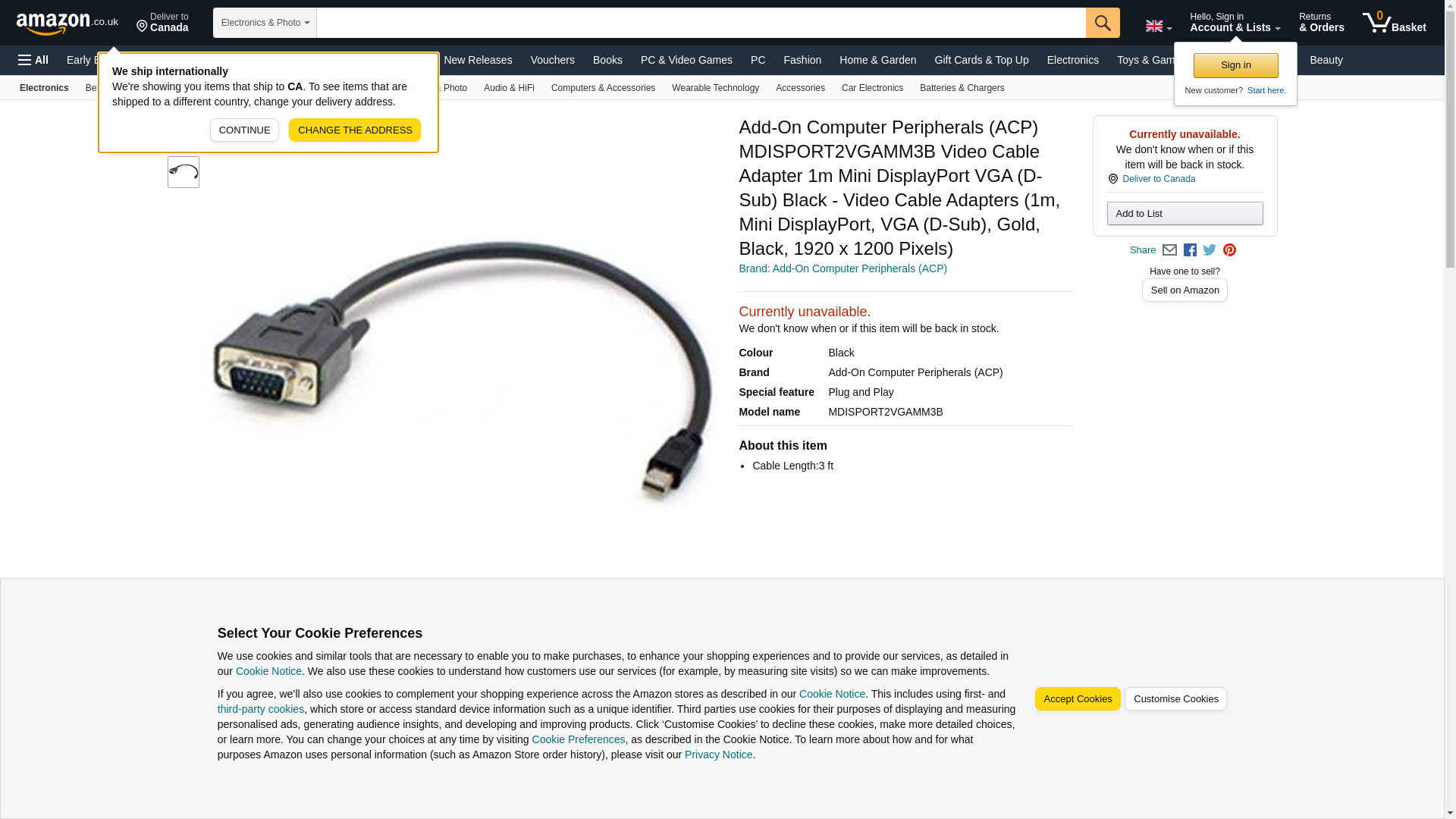The height and width of the screenshot is (819, 1456).
Task: Click Customise Cookies button
Action: pos(1175,699)
